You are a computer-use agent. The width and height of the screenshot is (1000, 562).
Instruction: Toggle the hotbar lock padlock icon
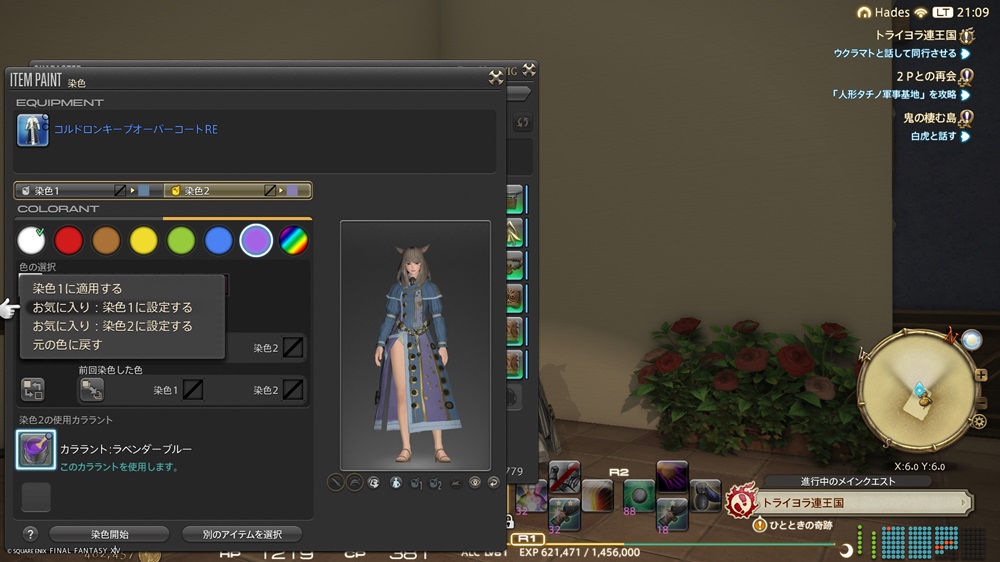[x=510, y=522]
